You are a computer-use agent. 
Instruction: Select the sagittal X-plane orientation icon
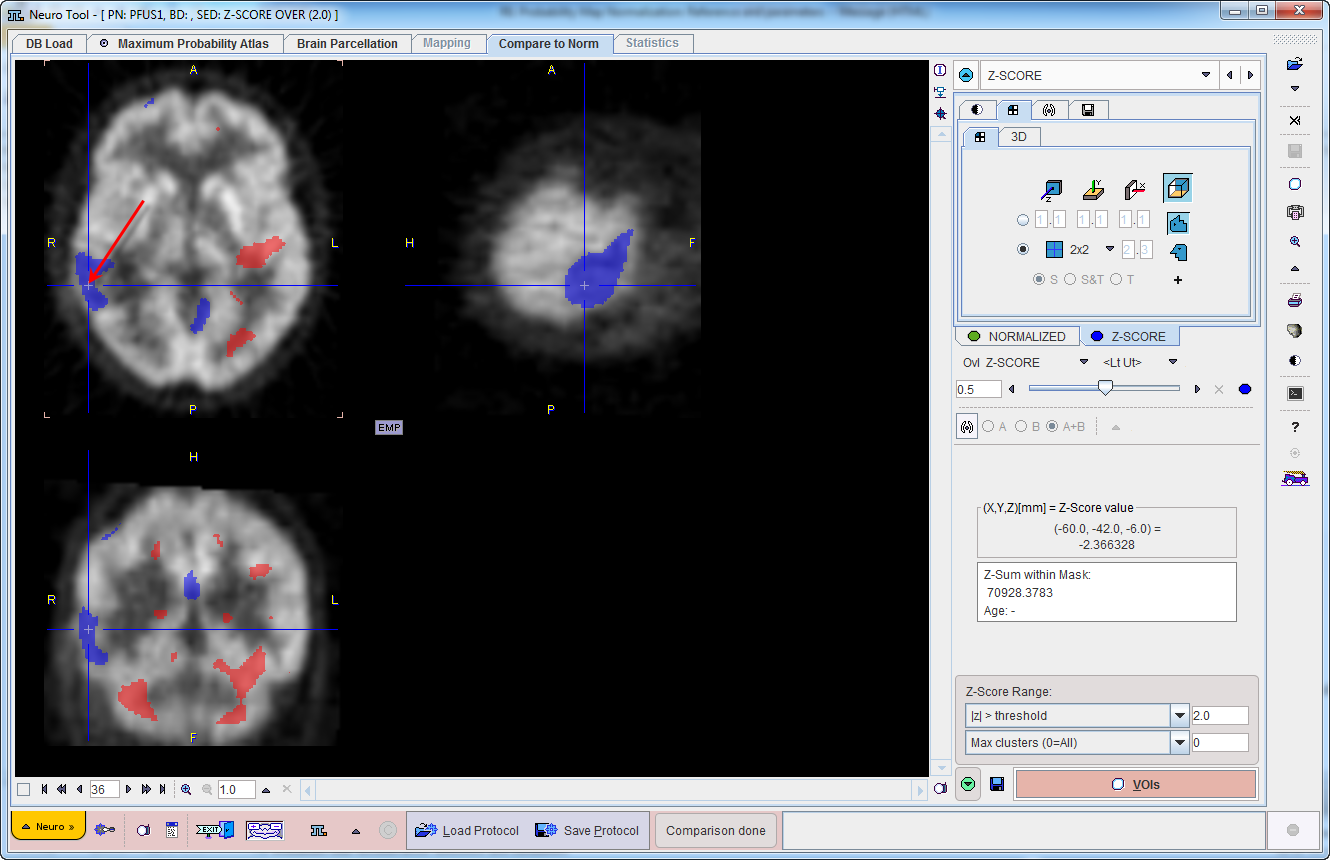coord(1134,190)
